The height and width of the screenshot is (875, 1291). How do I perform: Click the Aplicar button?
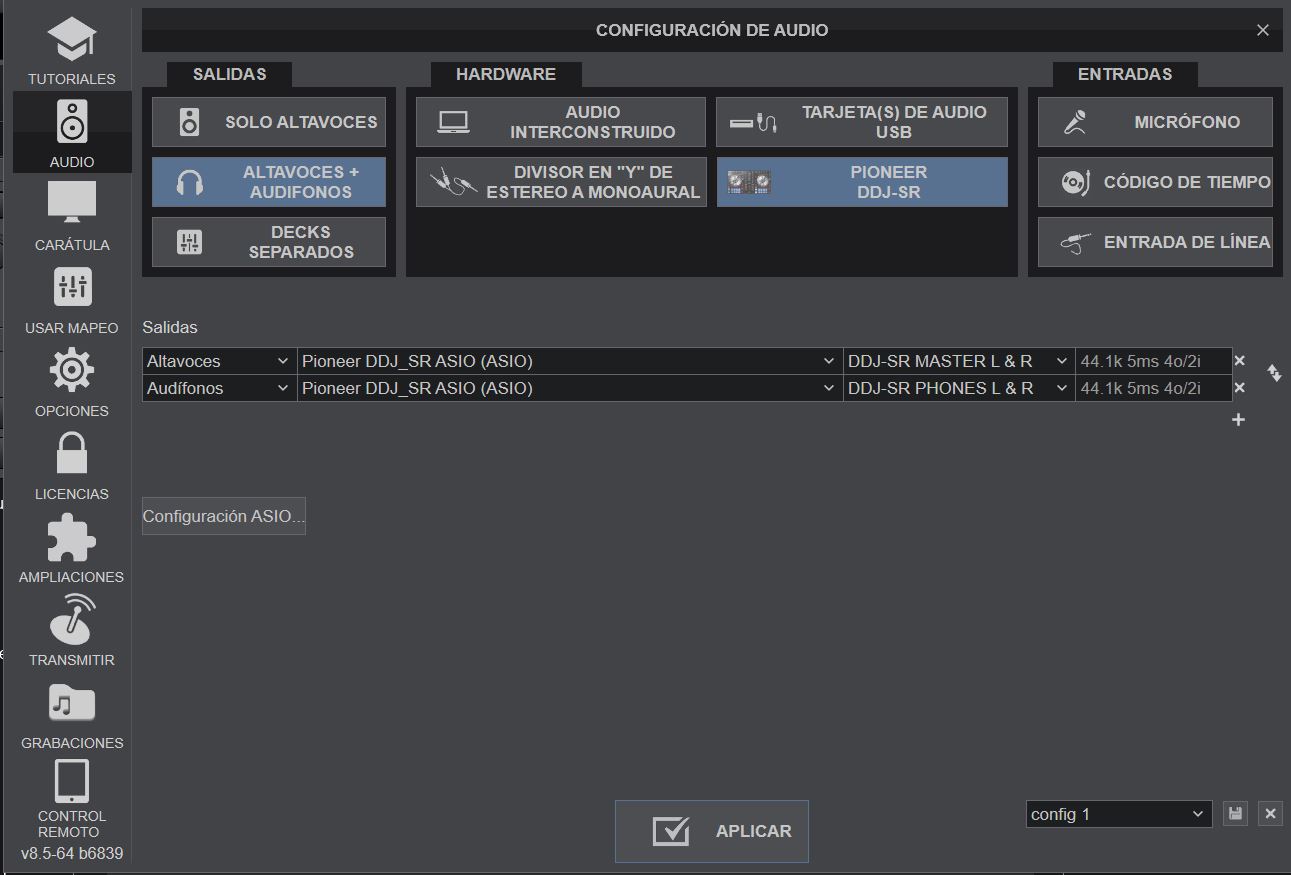coord(712,831)
